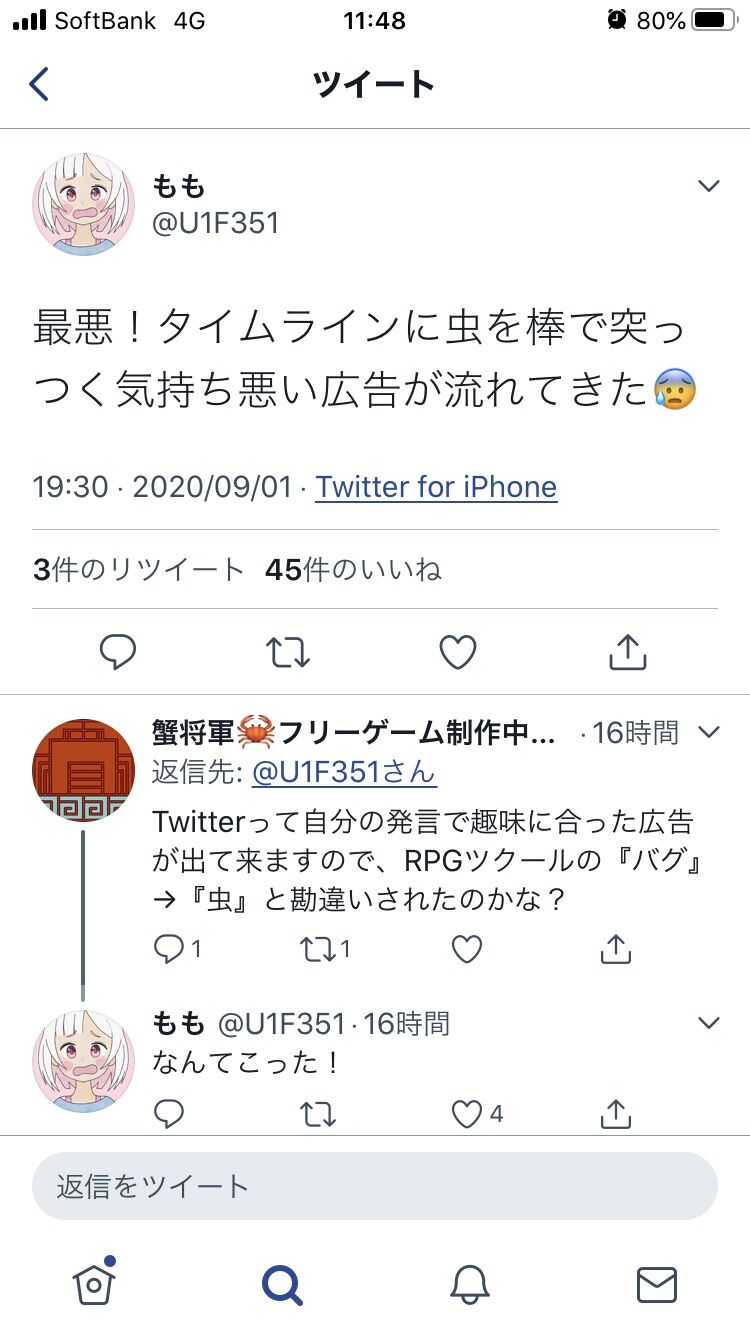Expand options chevron on 蟹将軍's reply
Image resolution: width=750 pixels, height=1334 pixels.
tap(708, 732)
